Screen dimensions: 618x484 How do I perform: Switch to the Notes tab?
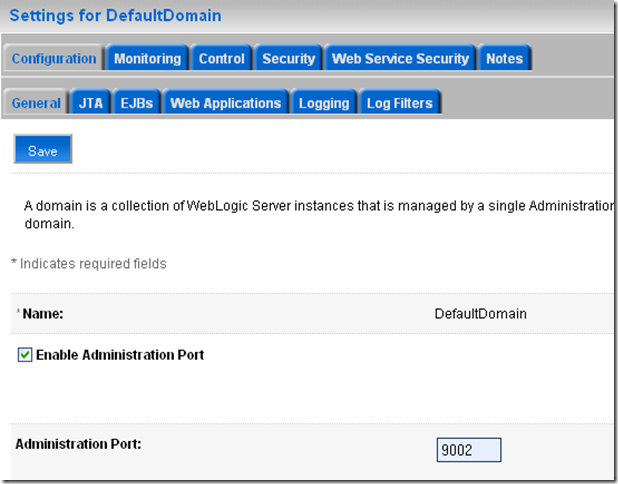(x=504, y=59)
